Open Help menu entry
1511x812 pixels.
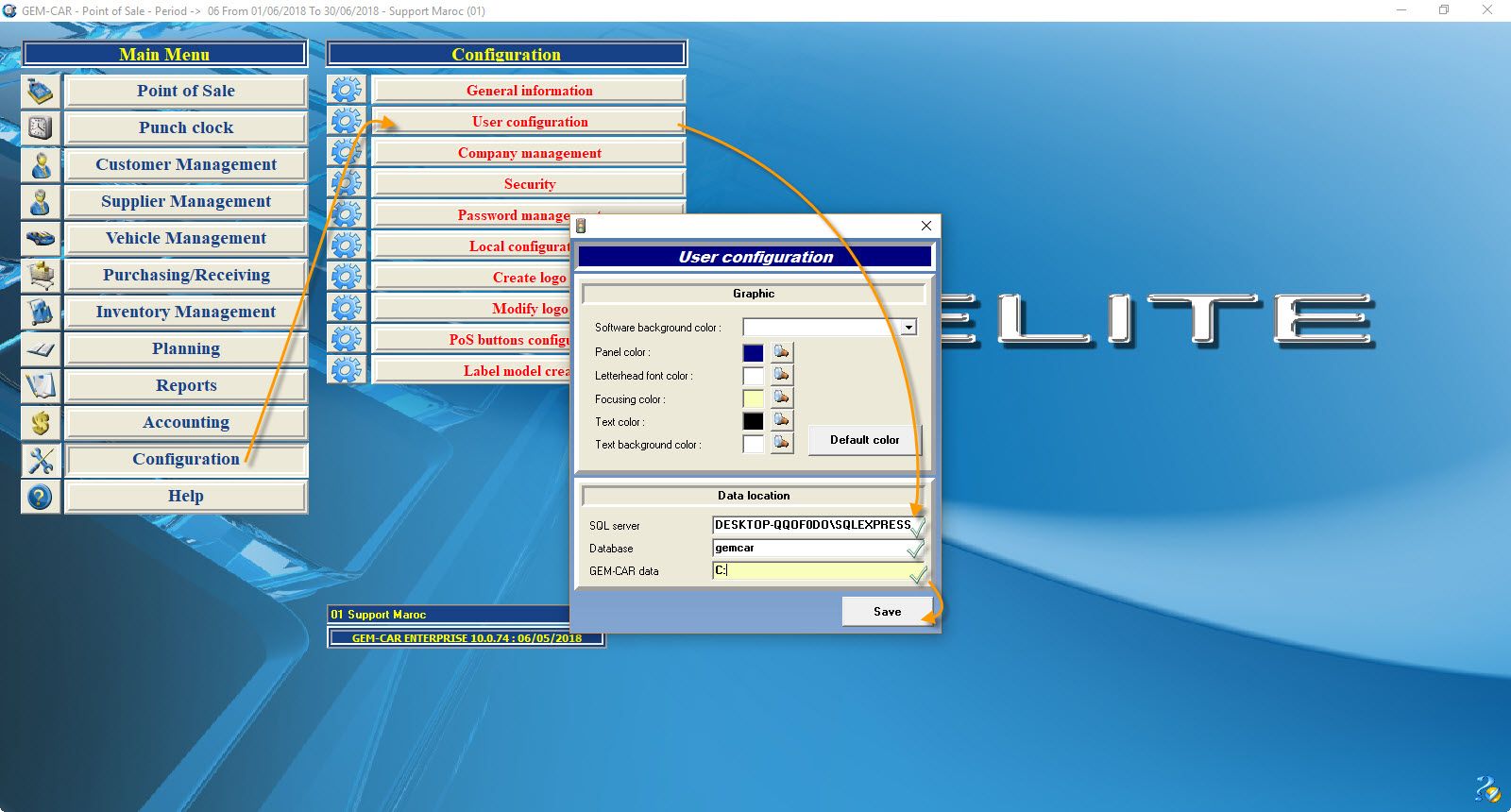pos(186,496)
